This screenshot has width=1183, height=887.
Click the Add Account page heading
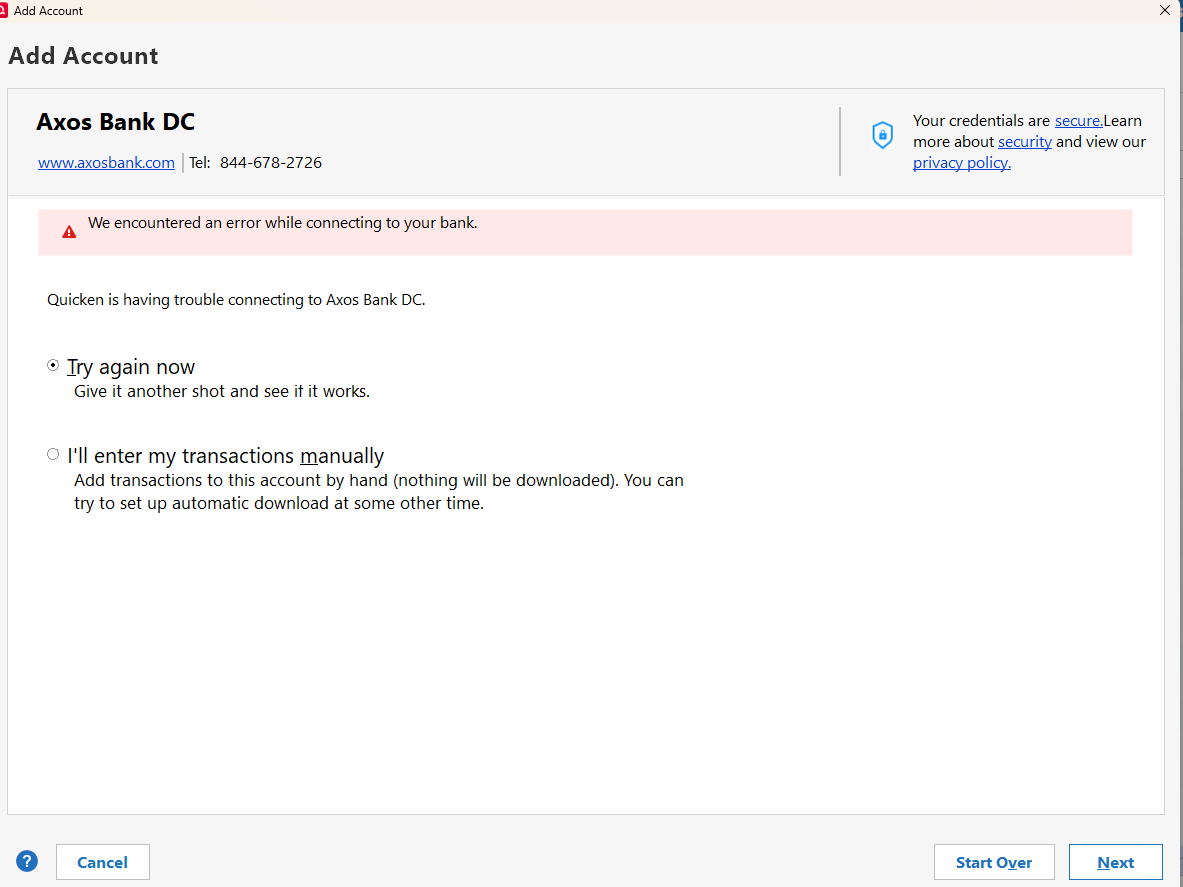(x=83, y=56)
